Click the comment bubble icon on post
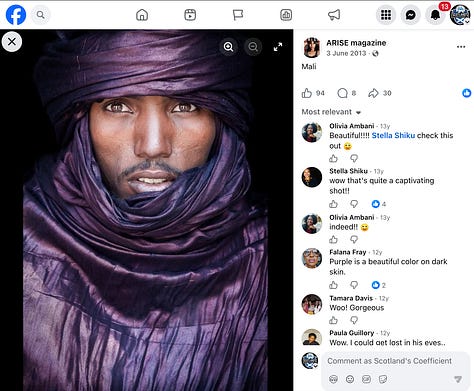This screenshot has width=474, height=391. pos(342,93)
